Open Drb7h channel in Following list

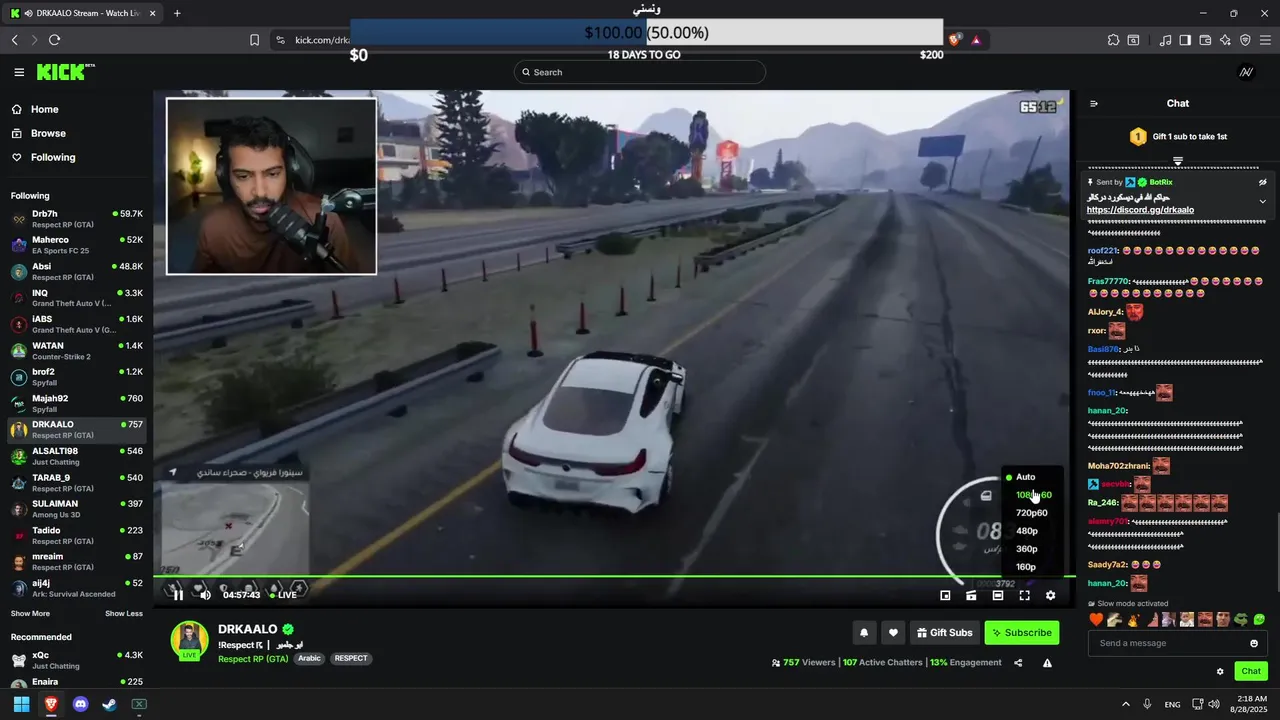pos(76,219)
